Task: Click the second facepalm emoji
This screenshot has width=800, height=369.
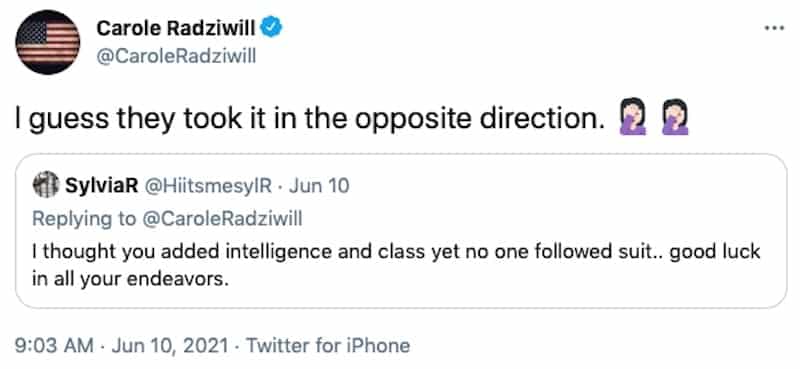Action: (x=675, y=120)
